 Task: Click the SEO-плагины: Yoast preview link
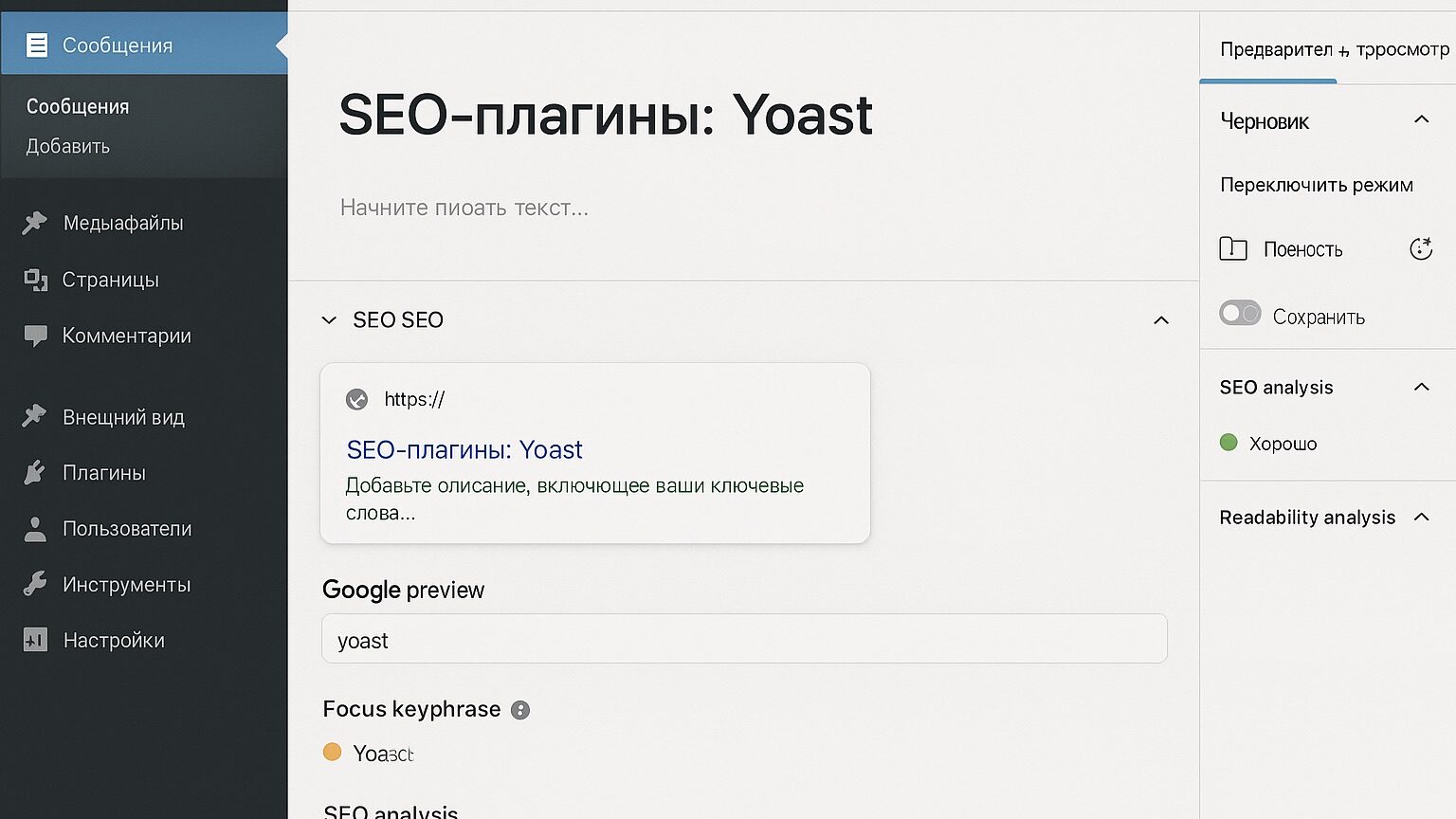(464, 449)
